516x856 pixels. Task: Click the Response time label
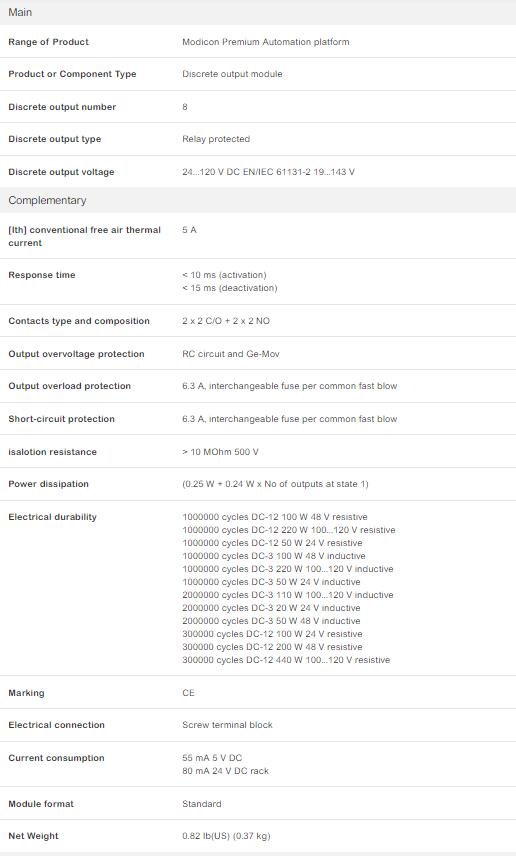pyautogui.click(x=41, y=275)
